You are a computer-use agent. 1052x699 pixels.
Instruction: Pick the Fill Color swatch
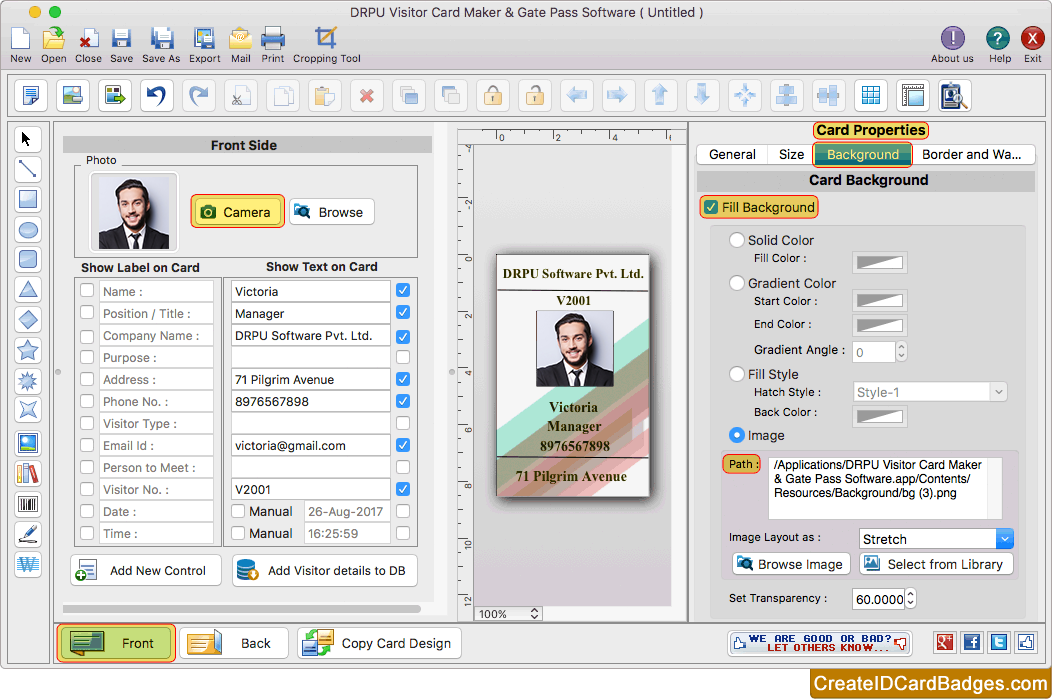[880, 262]
